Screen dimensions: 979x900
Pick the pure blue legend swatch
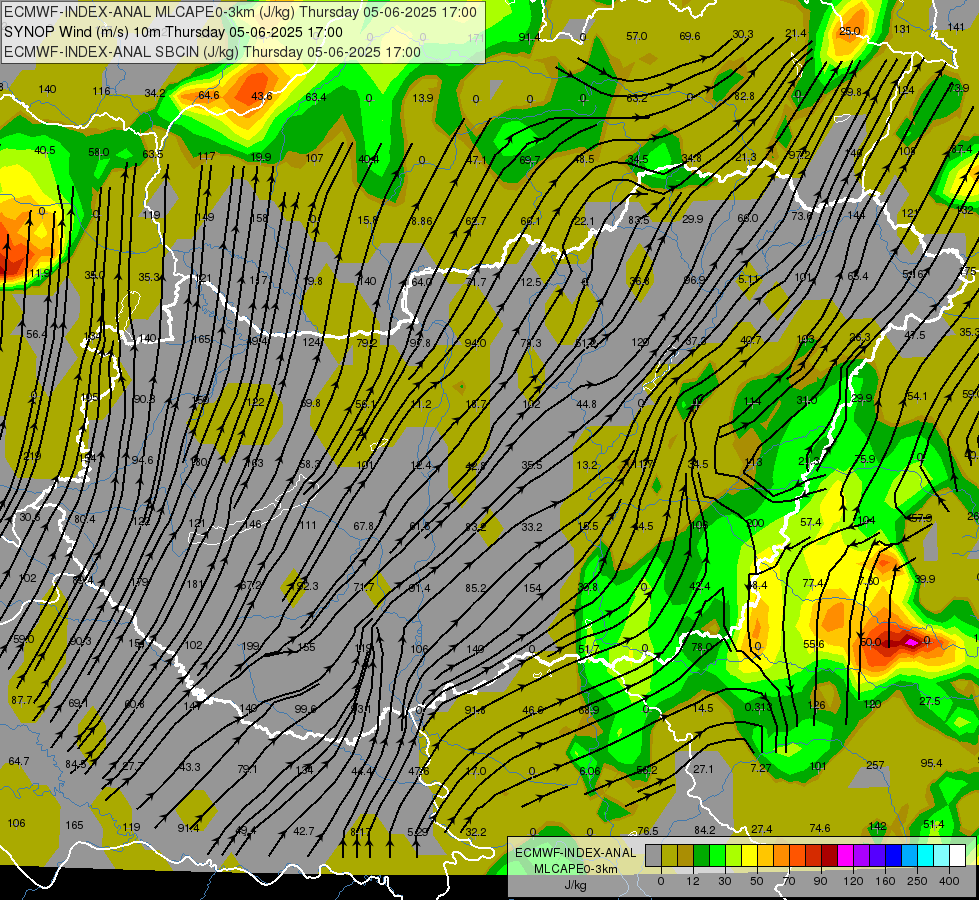(893, 855)
